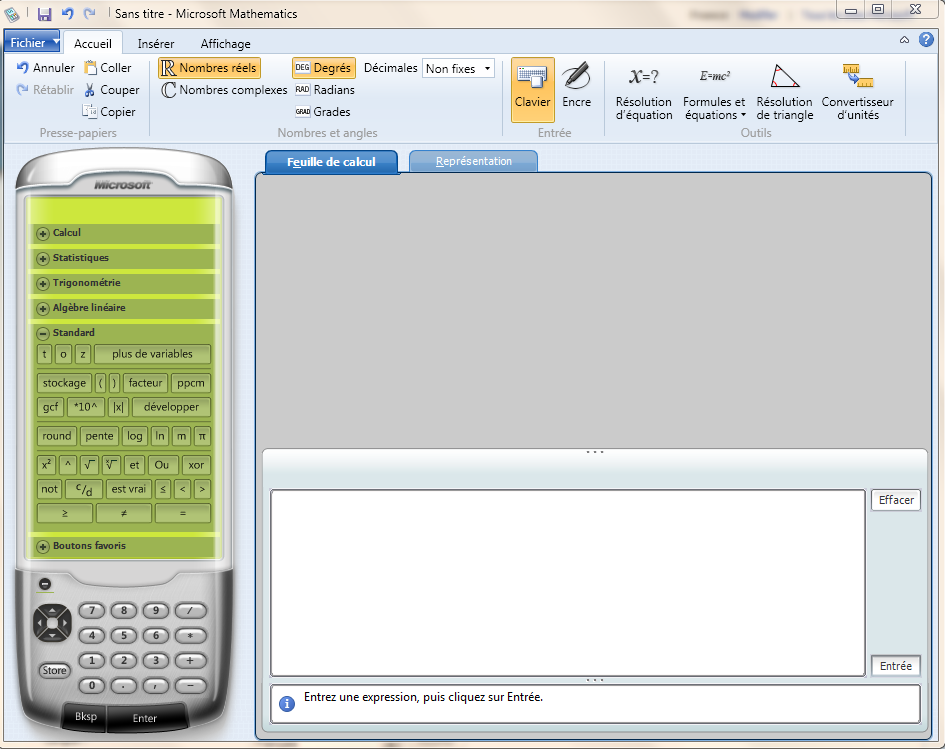Click Annuler in the Presse-papiers group
This screenshot has width=945, height=749.
46,67
